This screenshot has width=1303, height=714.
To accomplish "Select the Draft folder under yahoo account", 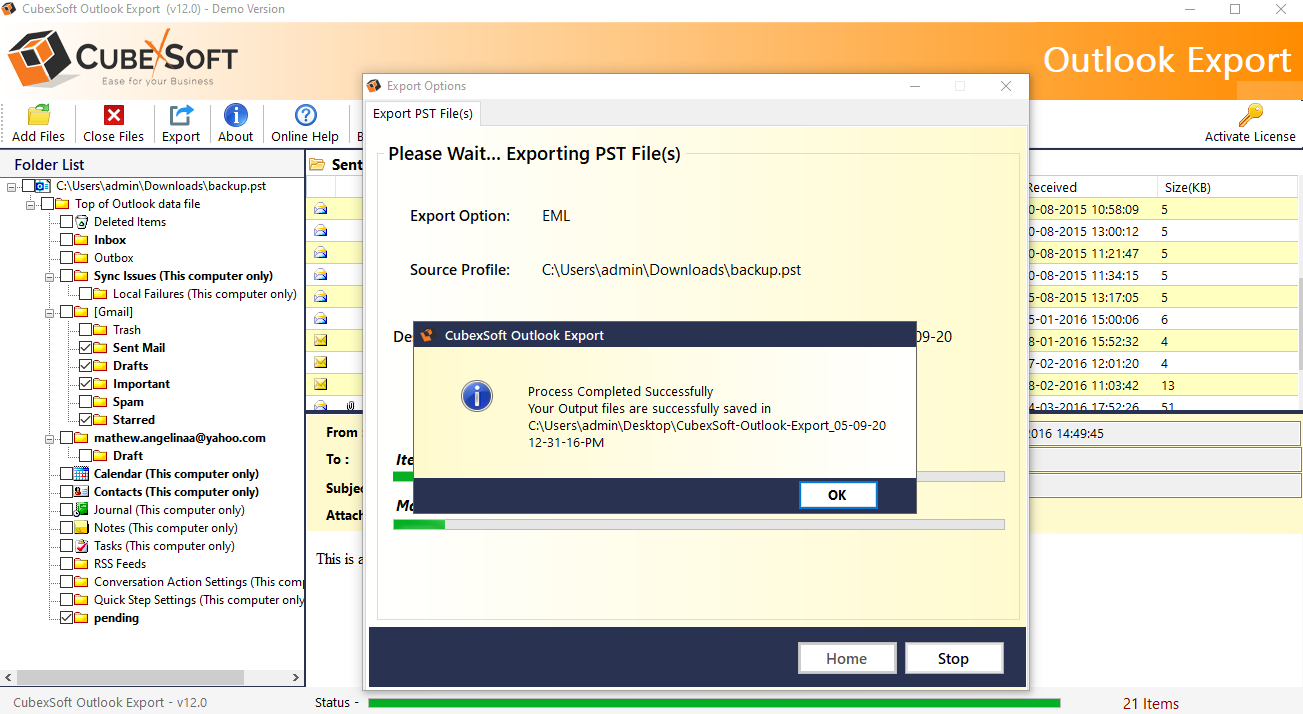I will coord(128,456).
